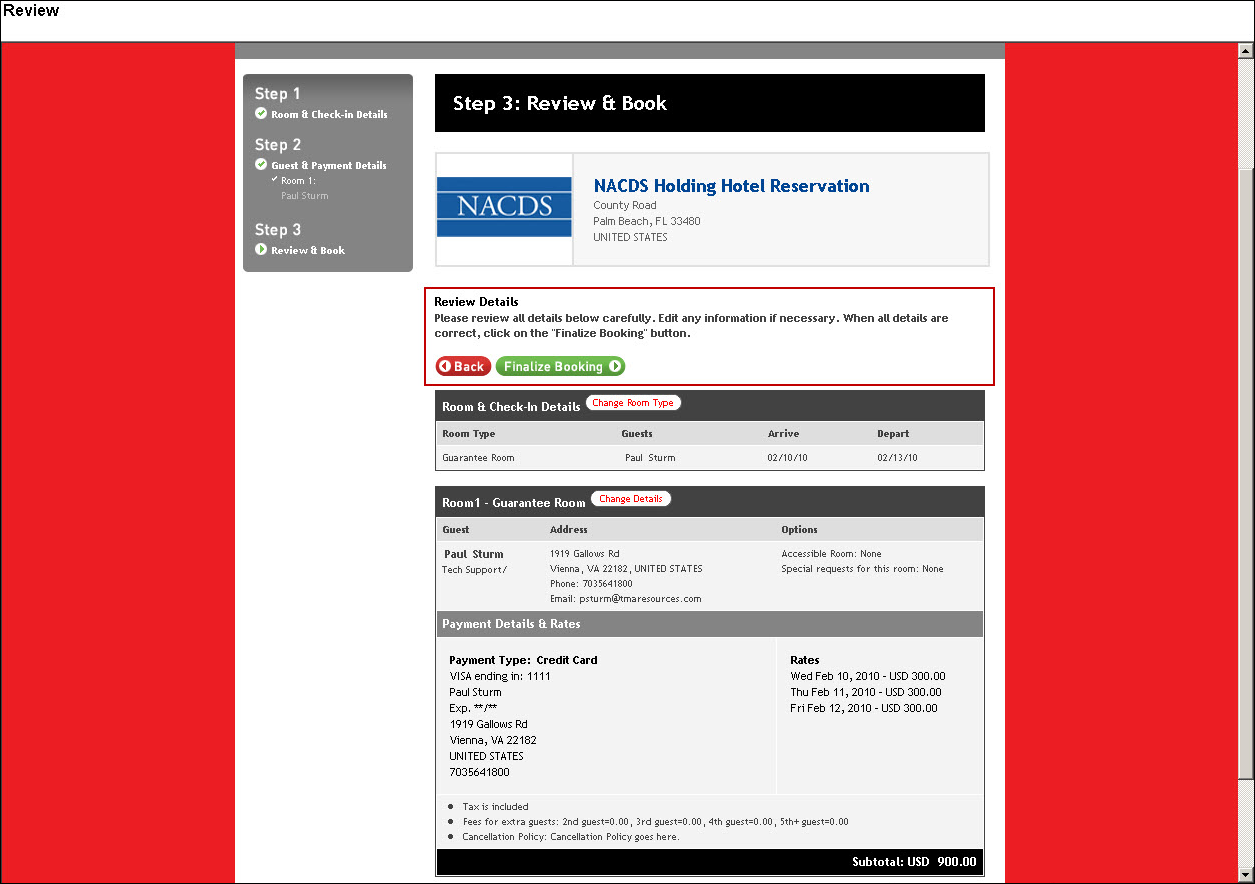The image size is (1255, 884).
Task: Click the checkmark icon beside Guest & Payment Details
Action: click(261, 165)
